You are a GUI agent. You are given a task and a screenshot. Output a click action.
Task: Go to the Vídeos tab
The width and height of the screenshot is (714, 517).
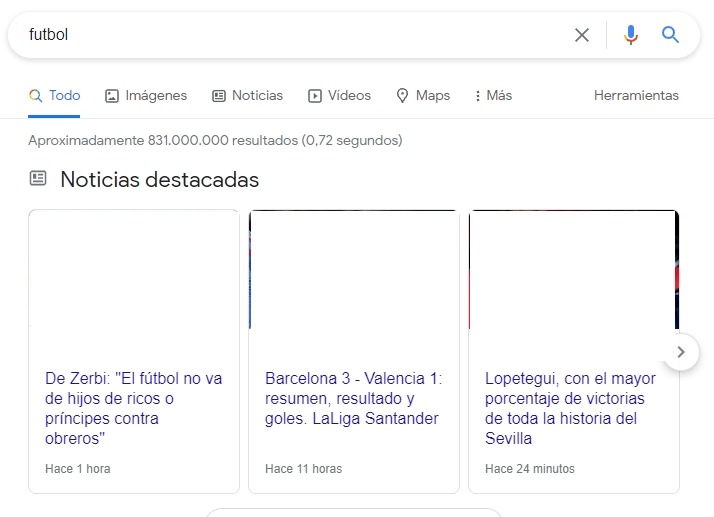tap(340, 96)
